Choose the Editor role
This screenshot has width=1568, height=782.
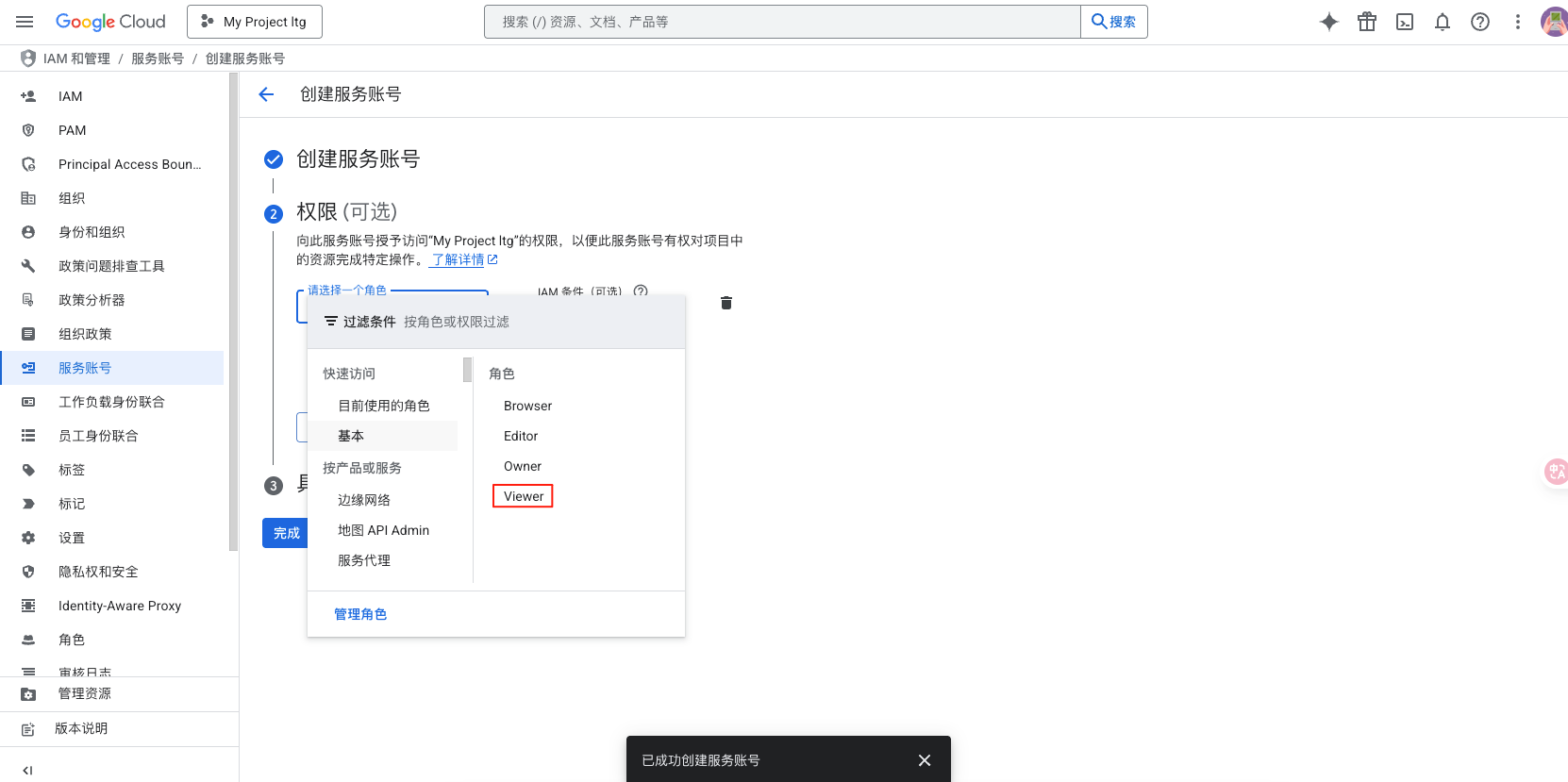[x=521, y=436]
